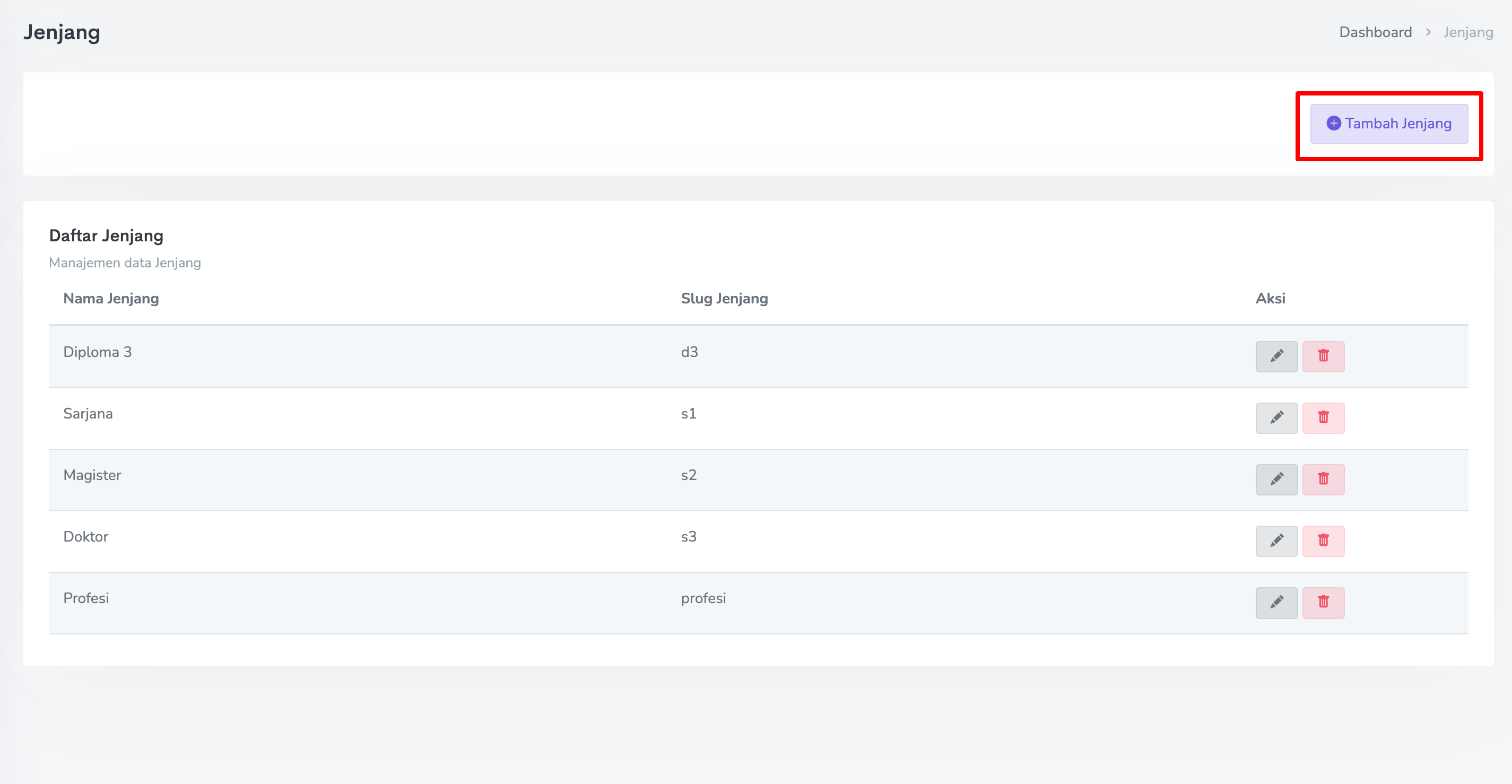Click the Tambah Jenjang button
The height and width of the screenshot is (784, 1512).
(x=1389, y=124)
